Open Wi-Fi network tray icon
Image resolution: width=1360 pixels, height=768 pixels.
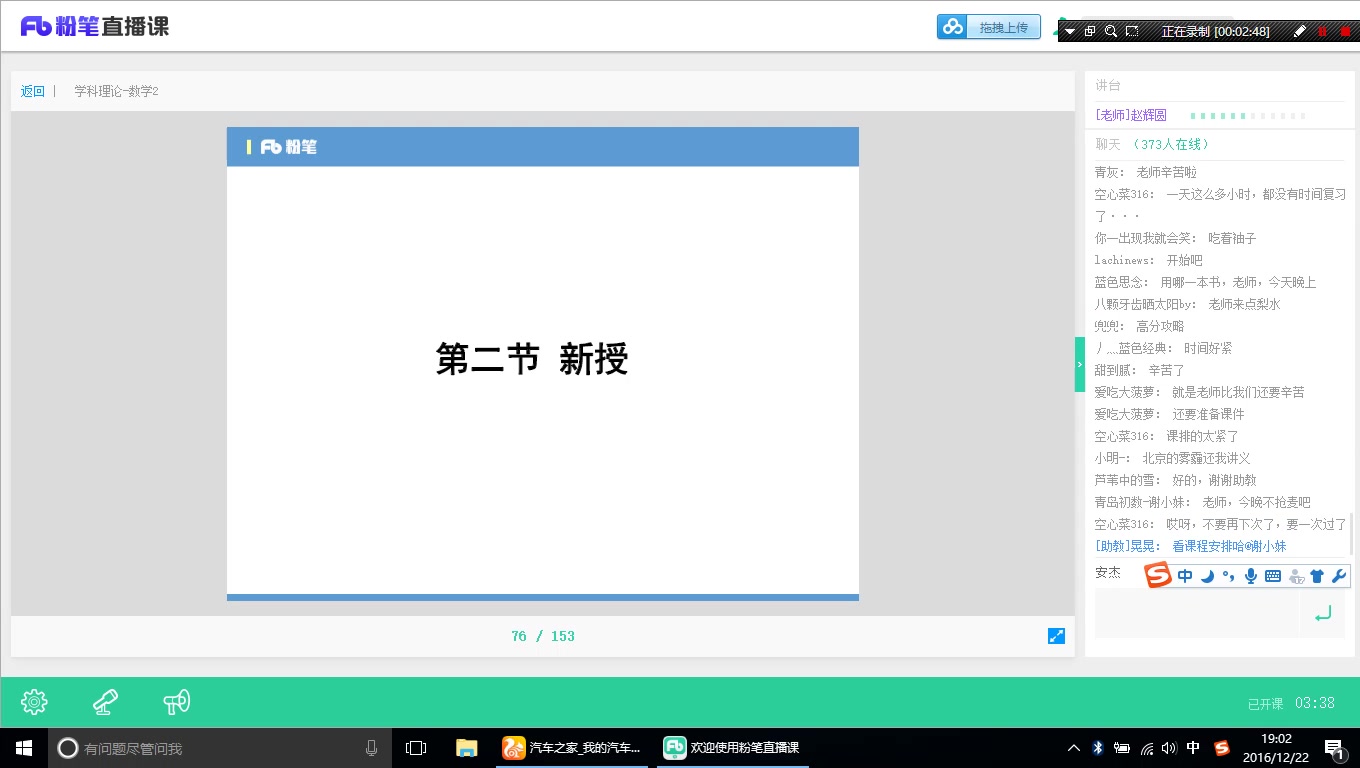coord(1146,748)
